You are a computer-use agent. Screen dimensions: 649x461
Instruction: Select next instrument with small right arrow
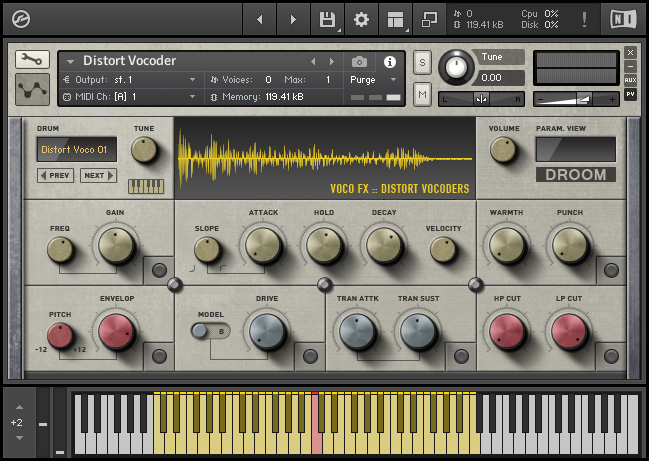pyautogui.click(x=332, y=62)
